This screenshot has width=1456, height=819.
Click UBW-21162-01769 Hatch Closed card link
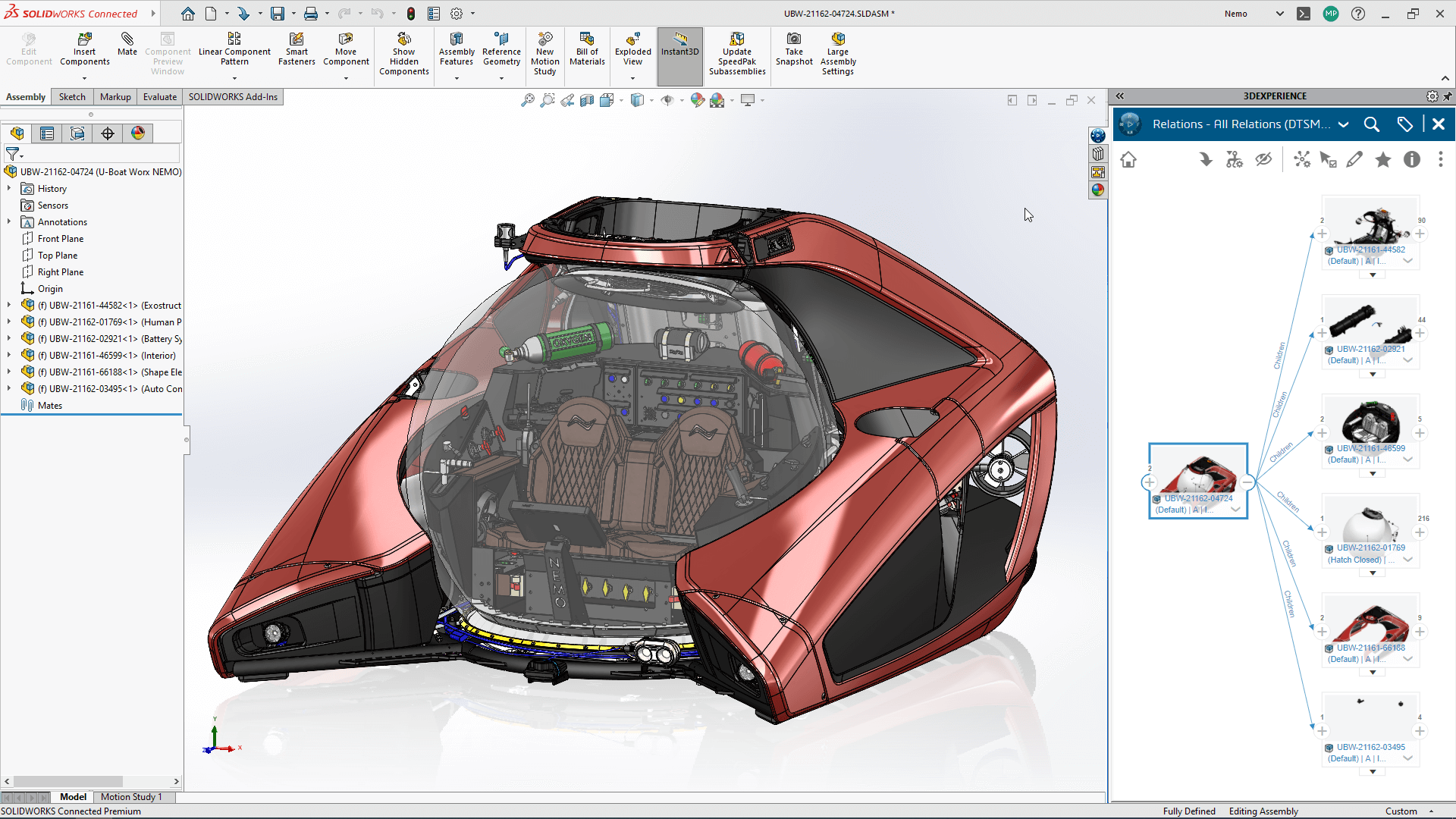pyautogui.click(x=1370, y=548)
